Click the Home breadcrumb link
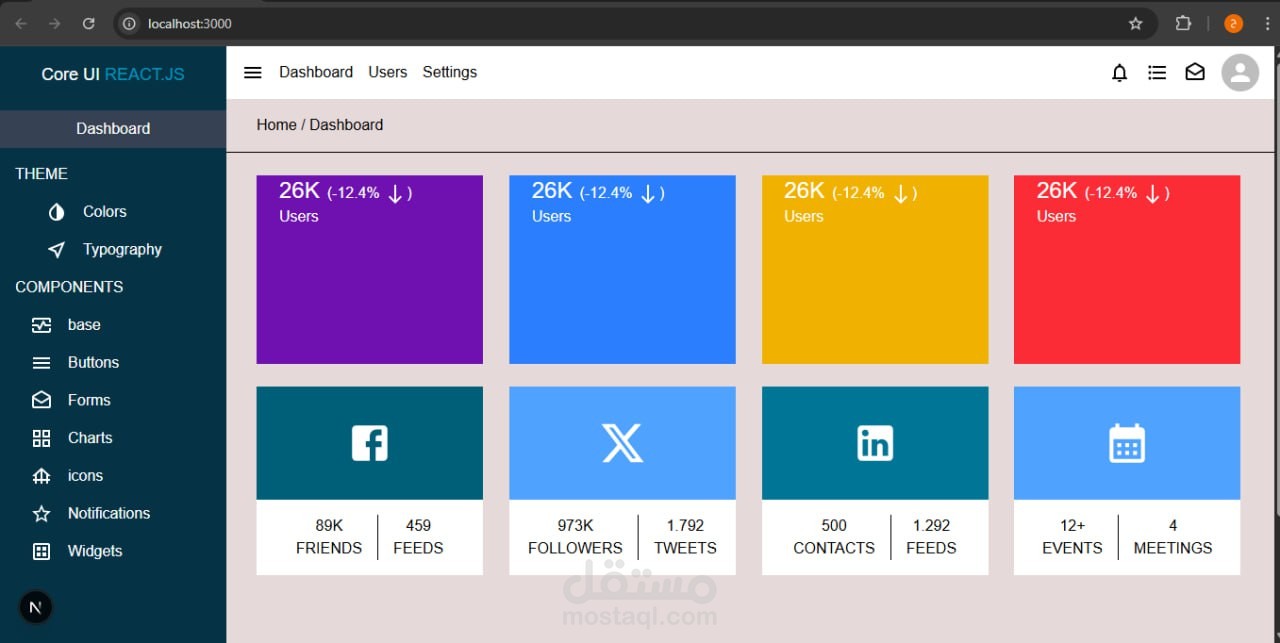 click(x=276, y=124)
